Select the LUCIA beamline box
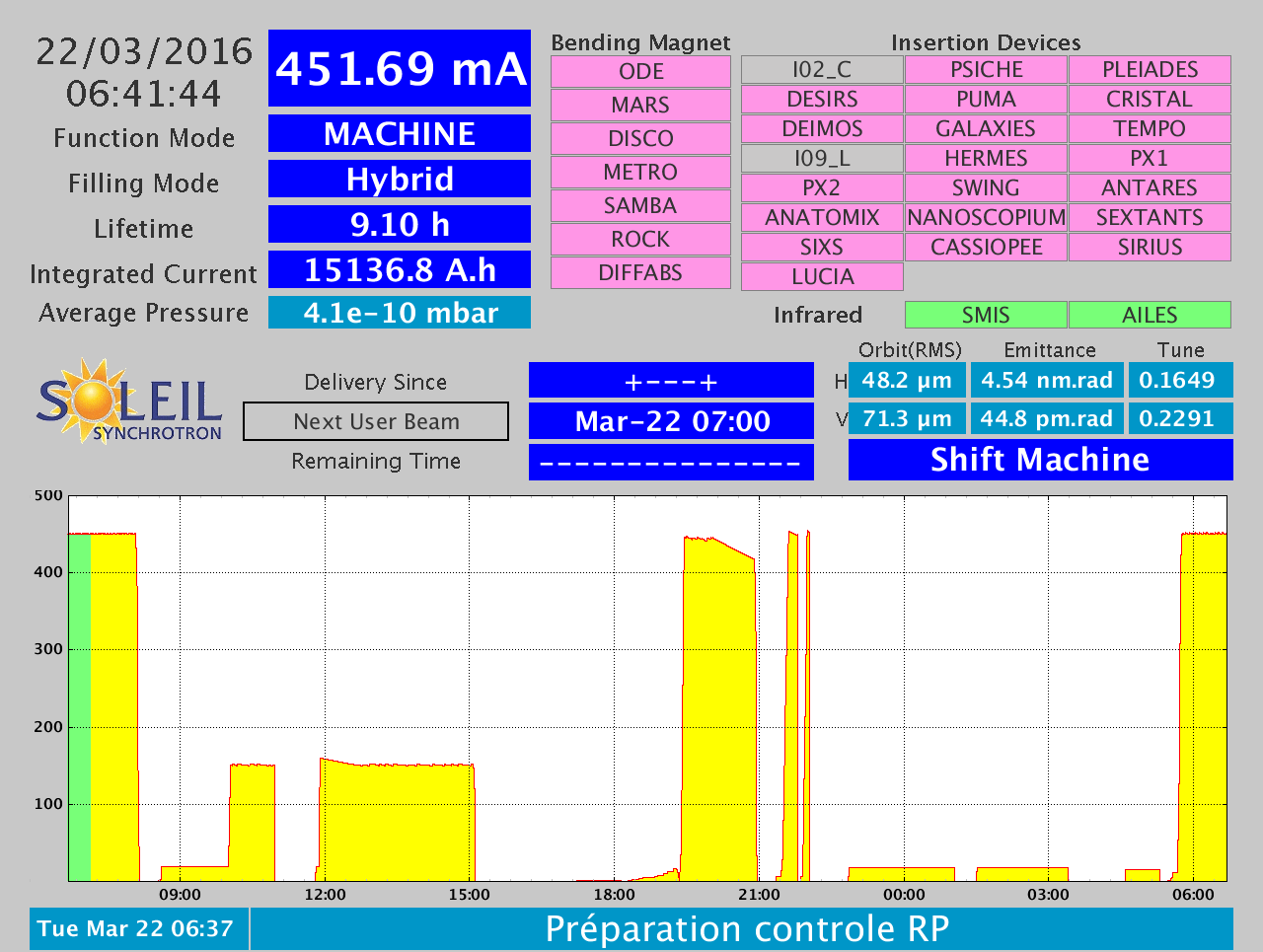1263x952 pixels. pos(822,277)
